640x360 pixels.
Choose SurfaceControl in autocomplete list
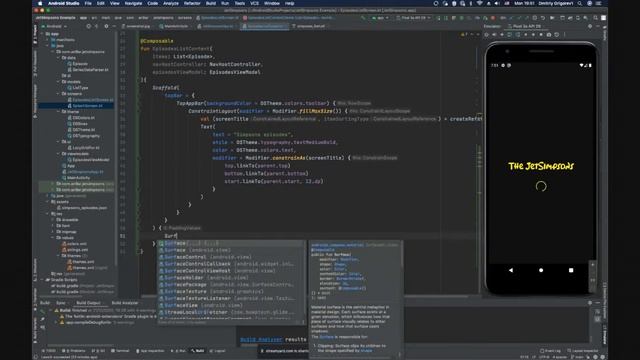coord(231,257)
